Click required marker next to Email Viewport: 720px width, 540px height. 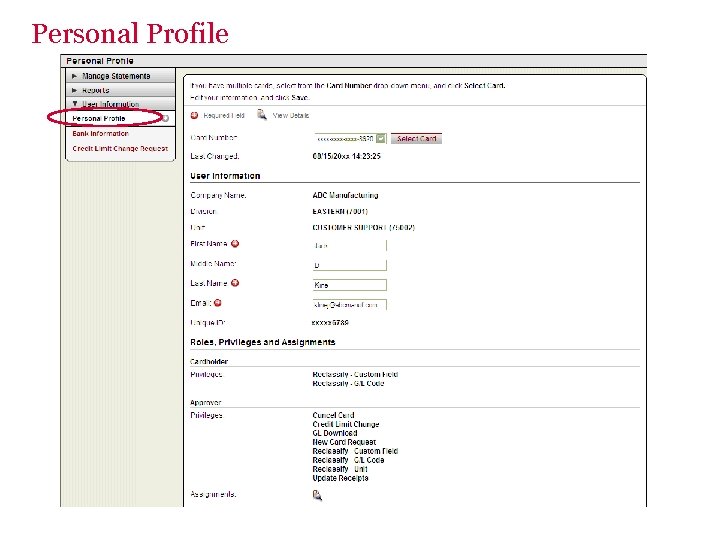coord(218,303)
